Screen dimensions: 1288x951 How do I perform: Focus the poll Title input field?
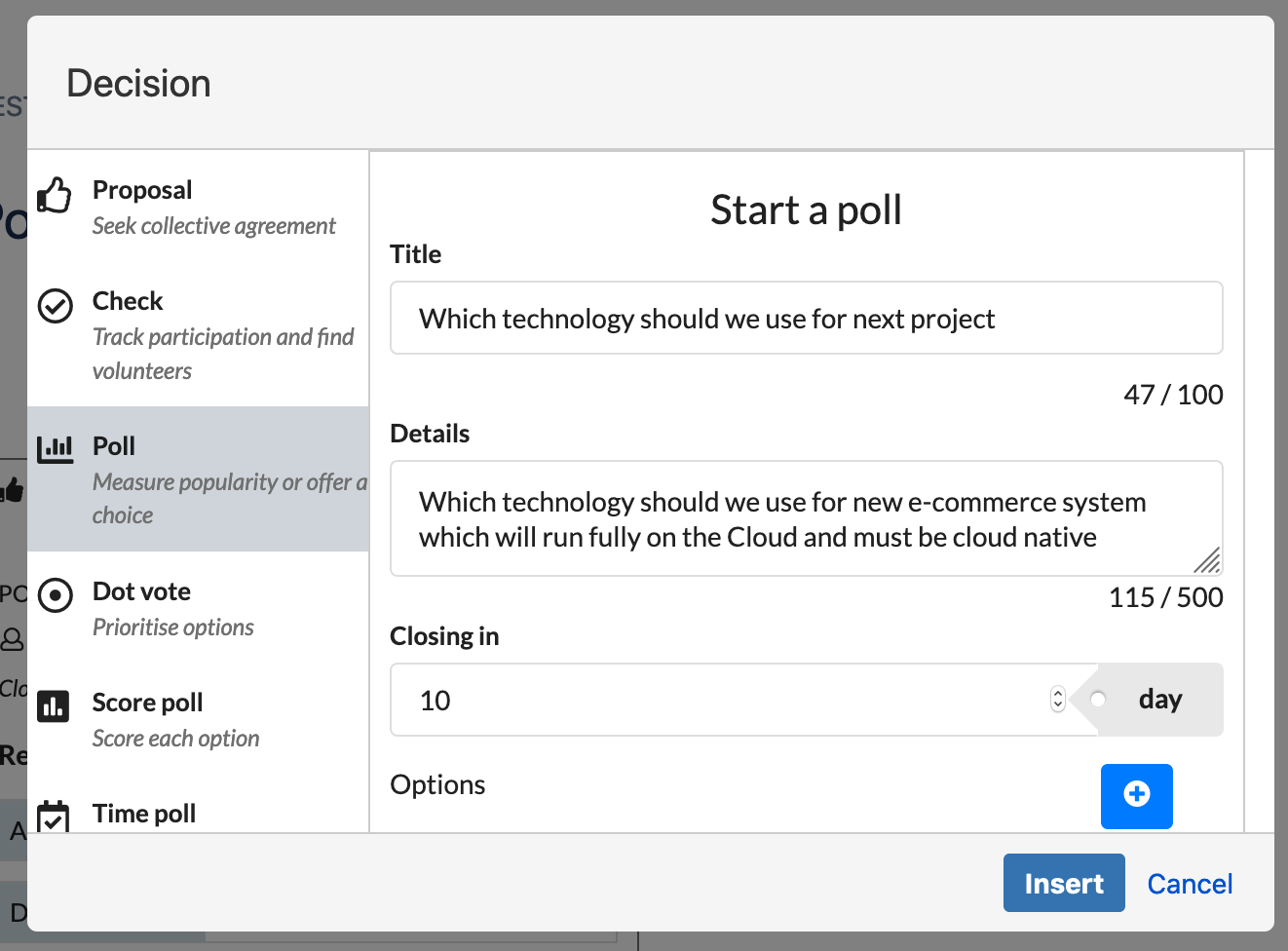point(806,319)
